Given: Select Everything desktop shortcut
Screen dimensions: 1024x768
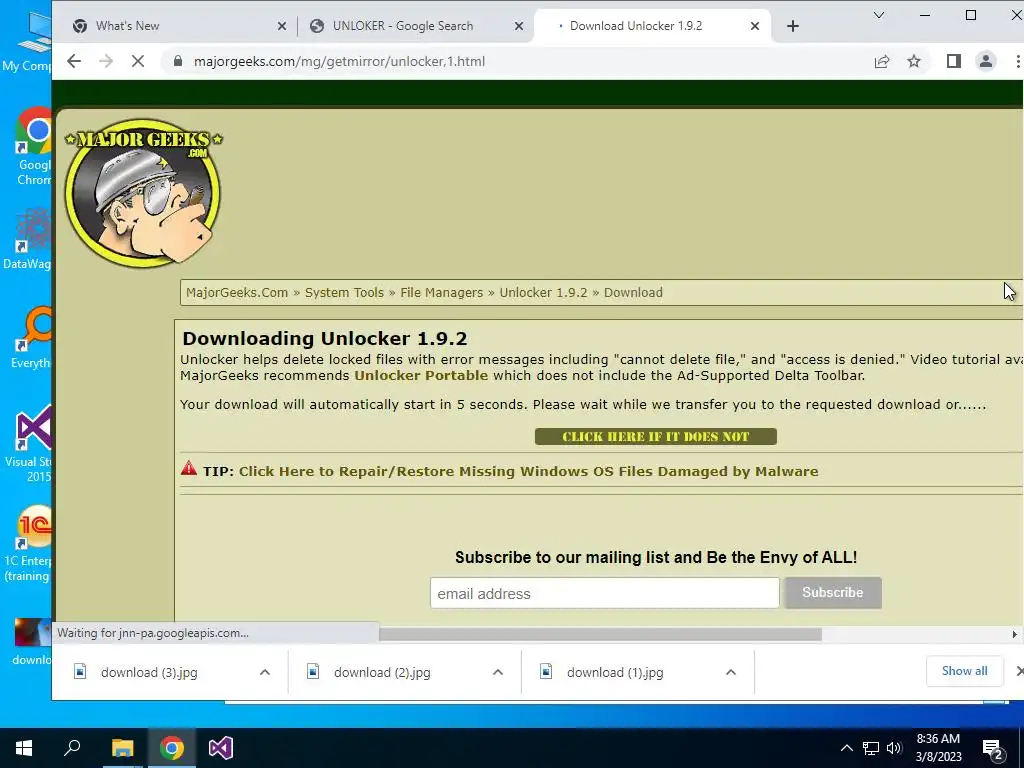Looking at the screenshot, I should point(31,338).
